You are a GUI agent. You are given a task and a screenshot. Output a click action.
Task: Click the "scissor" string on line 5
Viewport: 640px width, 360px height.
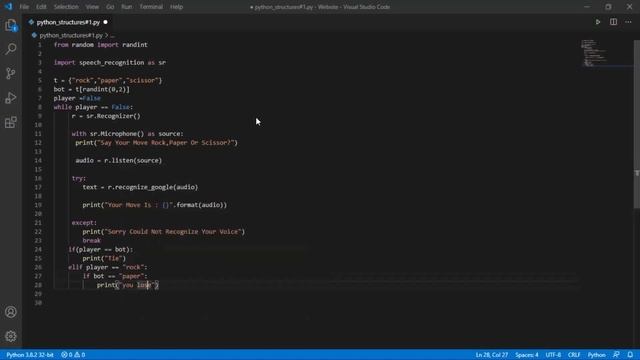point(142,80)
